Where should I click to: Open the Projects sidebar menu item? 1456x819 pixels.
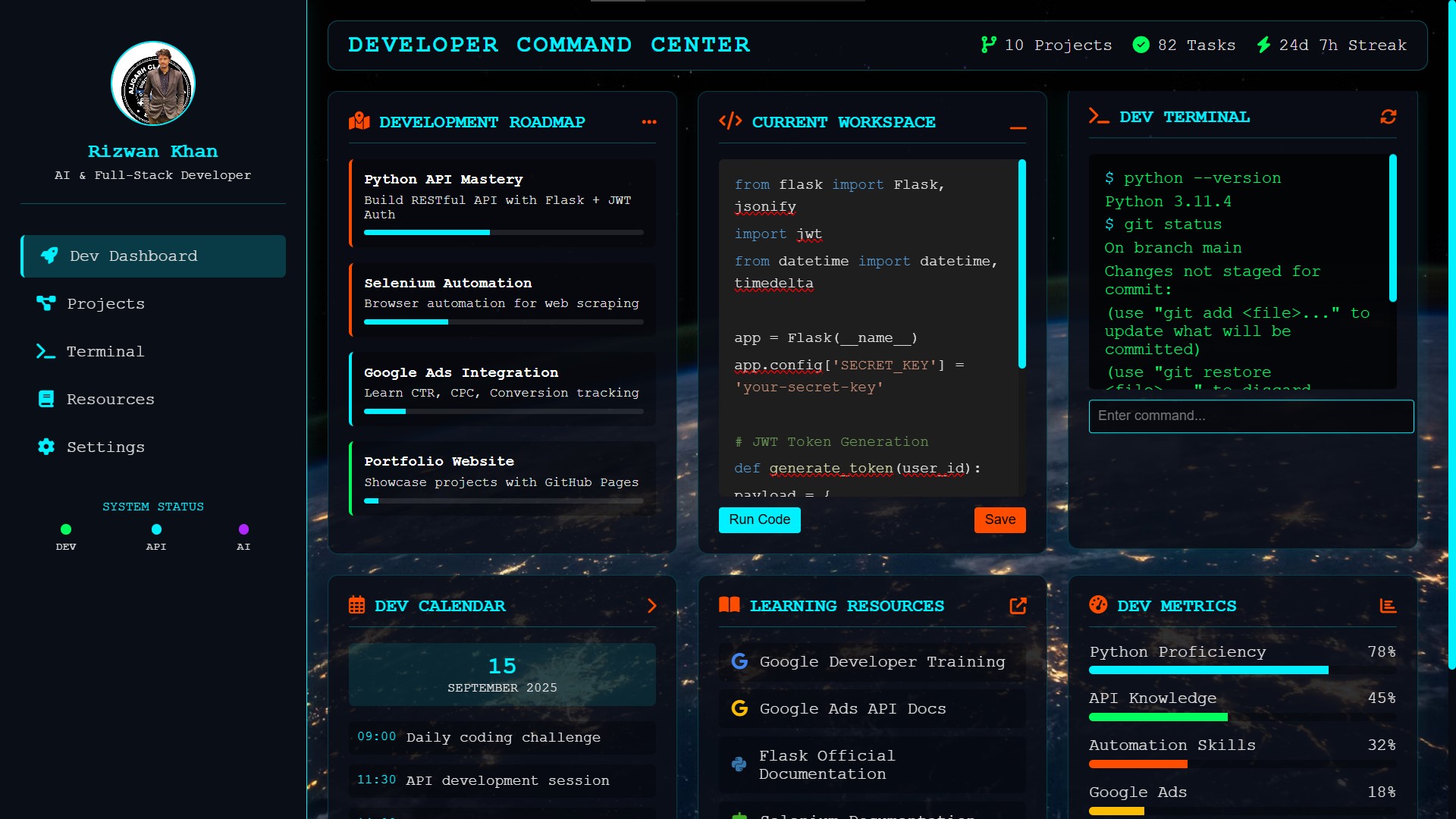tap(105, 303)
